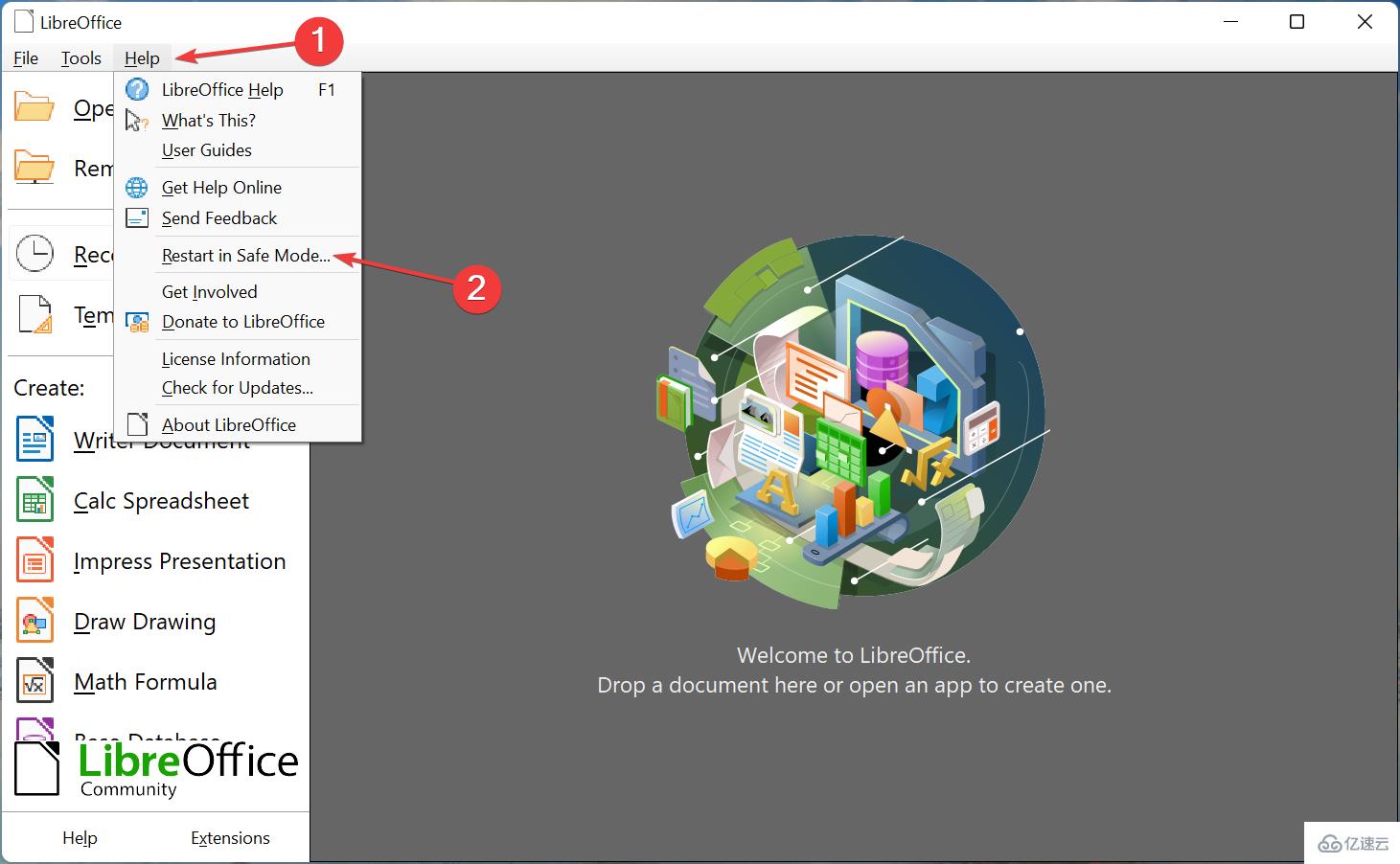Viewport: 1400px width, 864px height.
Task: Maximize the LibreOffice window
Action: (x=1297, y=22)
